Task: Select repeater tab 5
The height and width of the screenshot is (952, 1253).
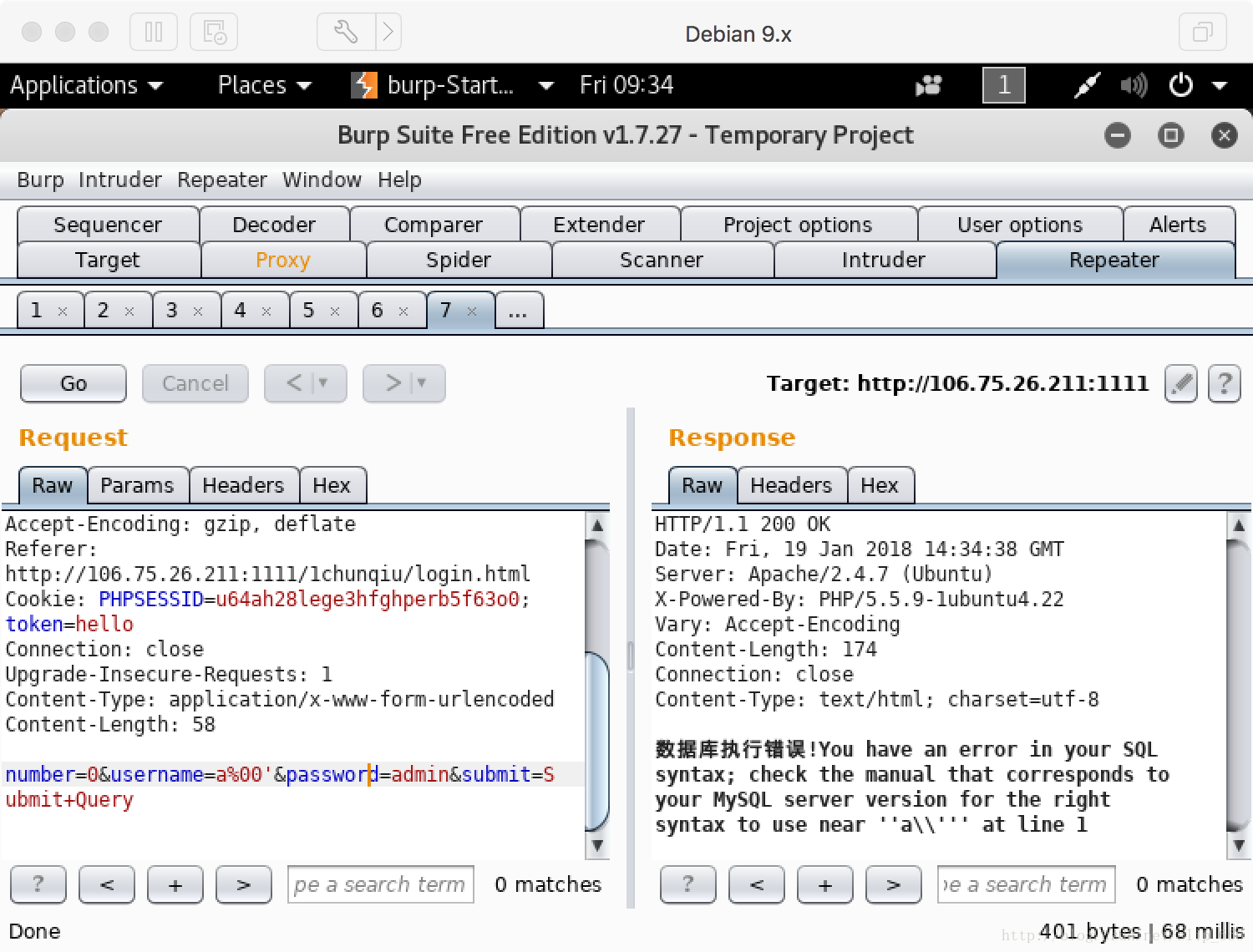Action: pos(323,310)
